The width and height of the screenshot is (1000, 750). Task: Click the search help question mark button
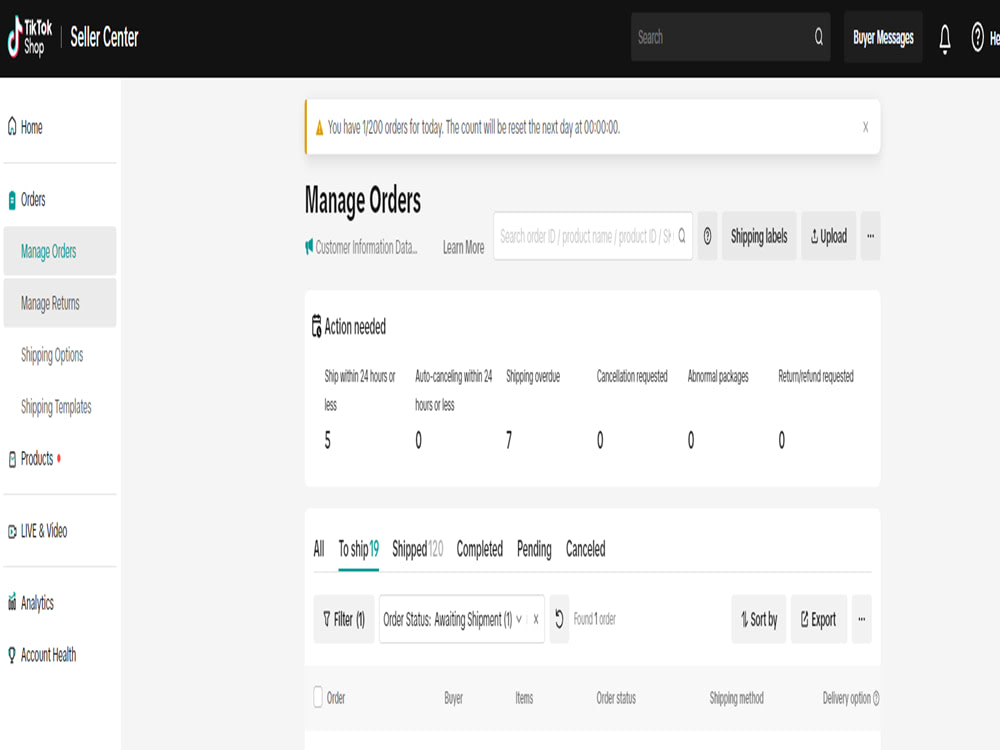point(707,236)
